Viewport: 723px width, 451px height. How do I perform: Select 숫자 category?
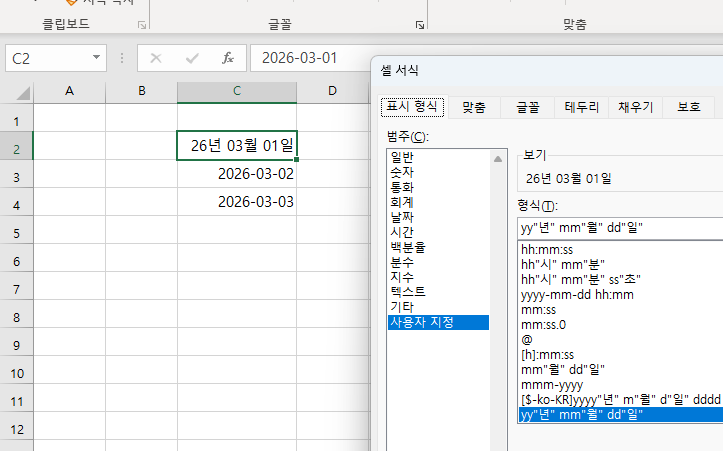click(438, 172)
